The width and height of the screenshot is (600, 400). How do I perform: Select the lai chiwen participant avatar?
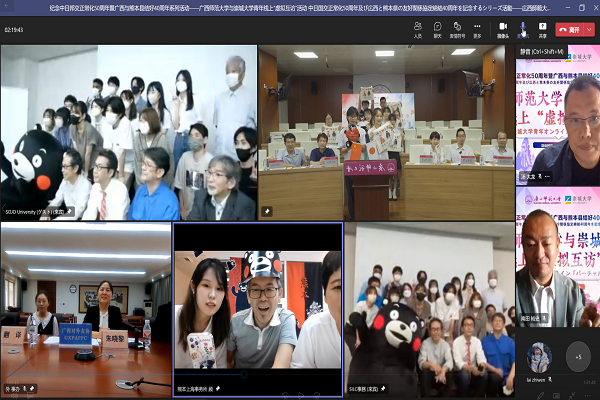coord(541,357)
